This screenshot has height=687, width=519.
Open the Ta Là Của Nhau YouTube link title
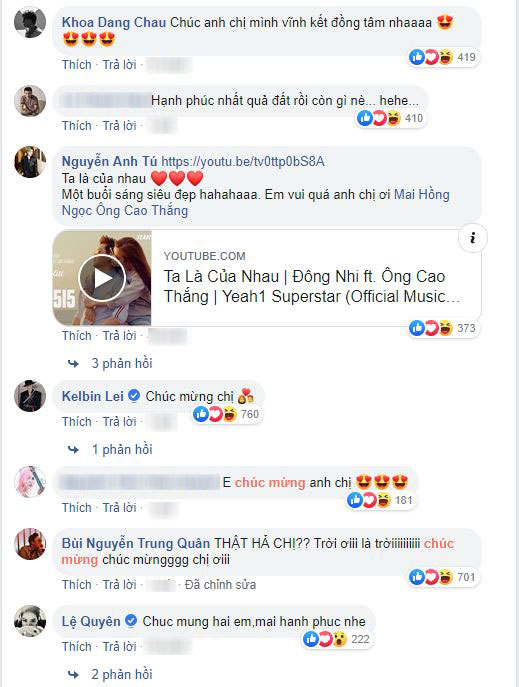[312, 286]
